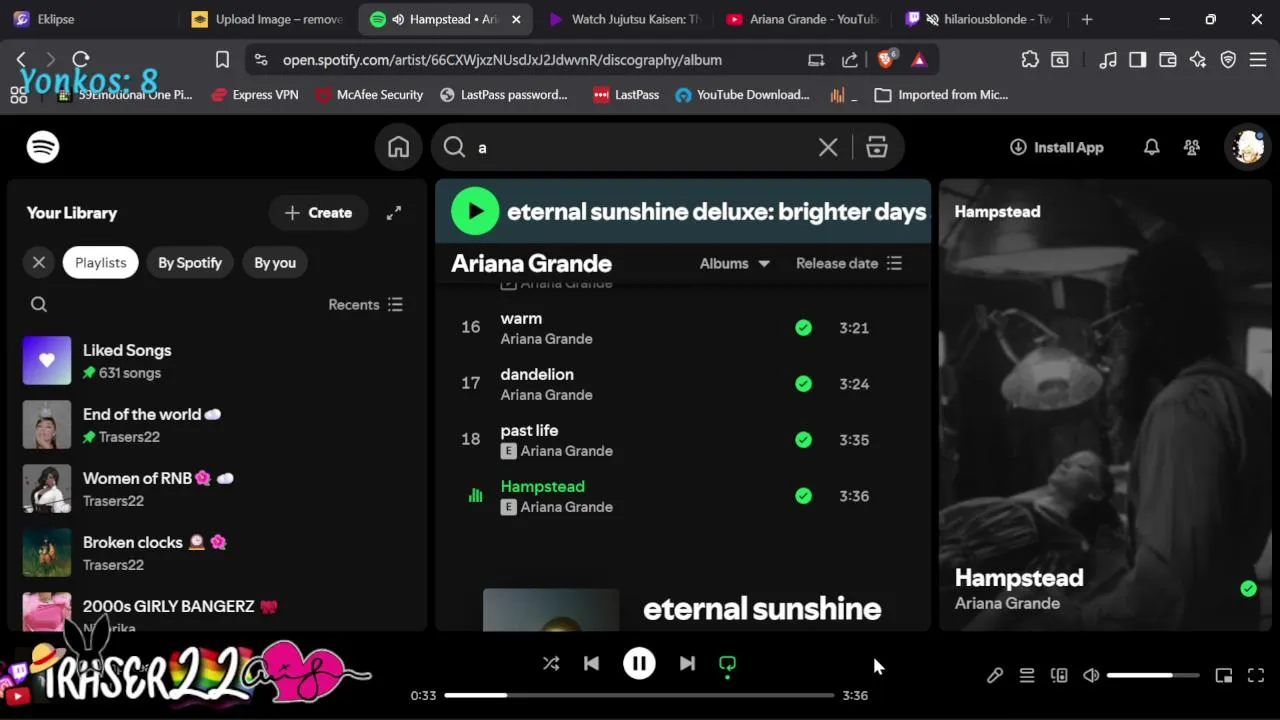The height and width of the screenshot is (720, 1280).
Task: Toggle shuffle
Action: click(x=551, y=663)
